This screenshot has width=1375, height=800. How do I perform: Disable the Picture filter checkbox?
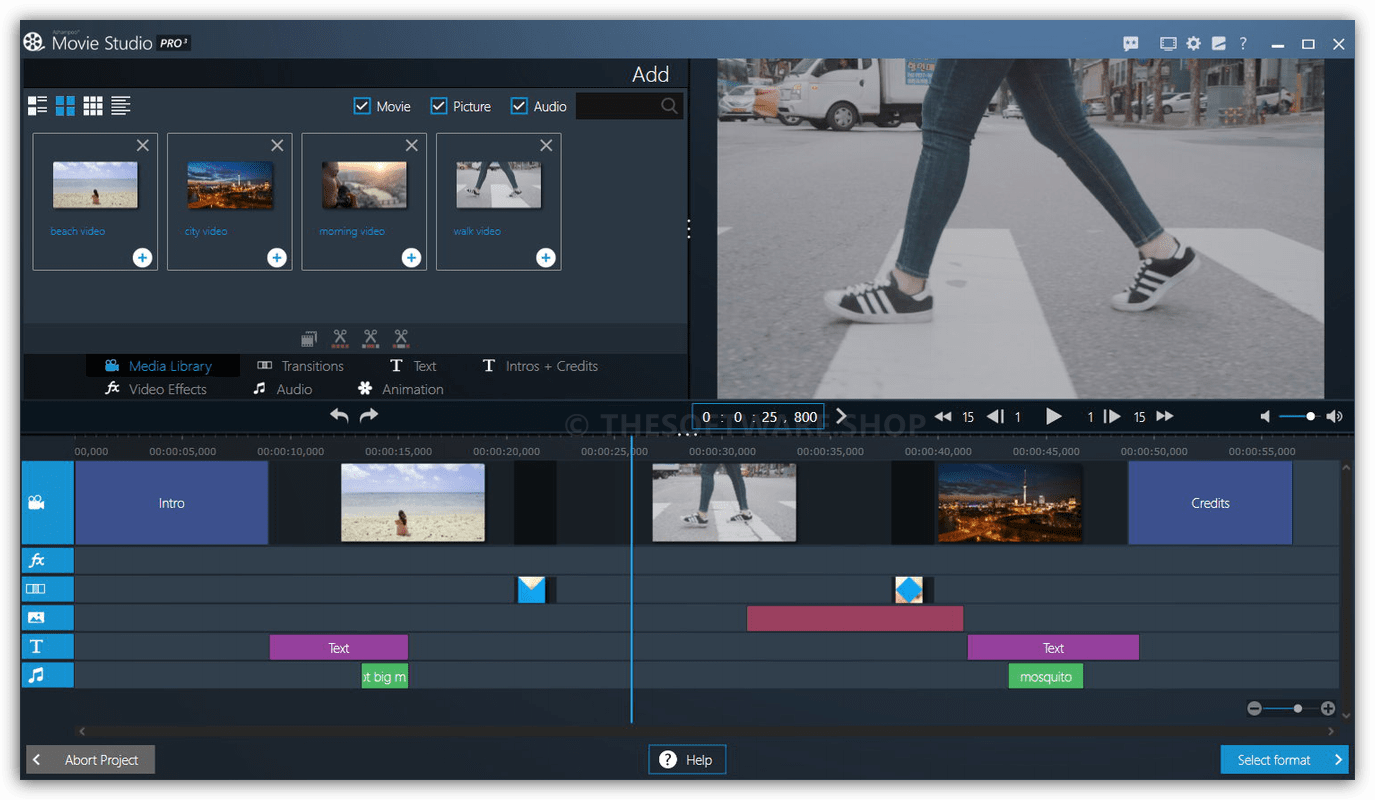pyautogui.click(x=437, y=105)
